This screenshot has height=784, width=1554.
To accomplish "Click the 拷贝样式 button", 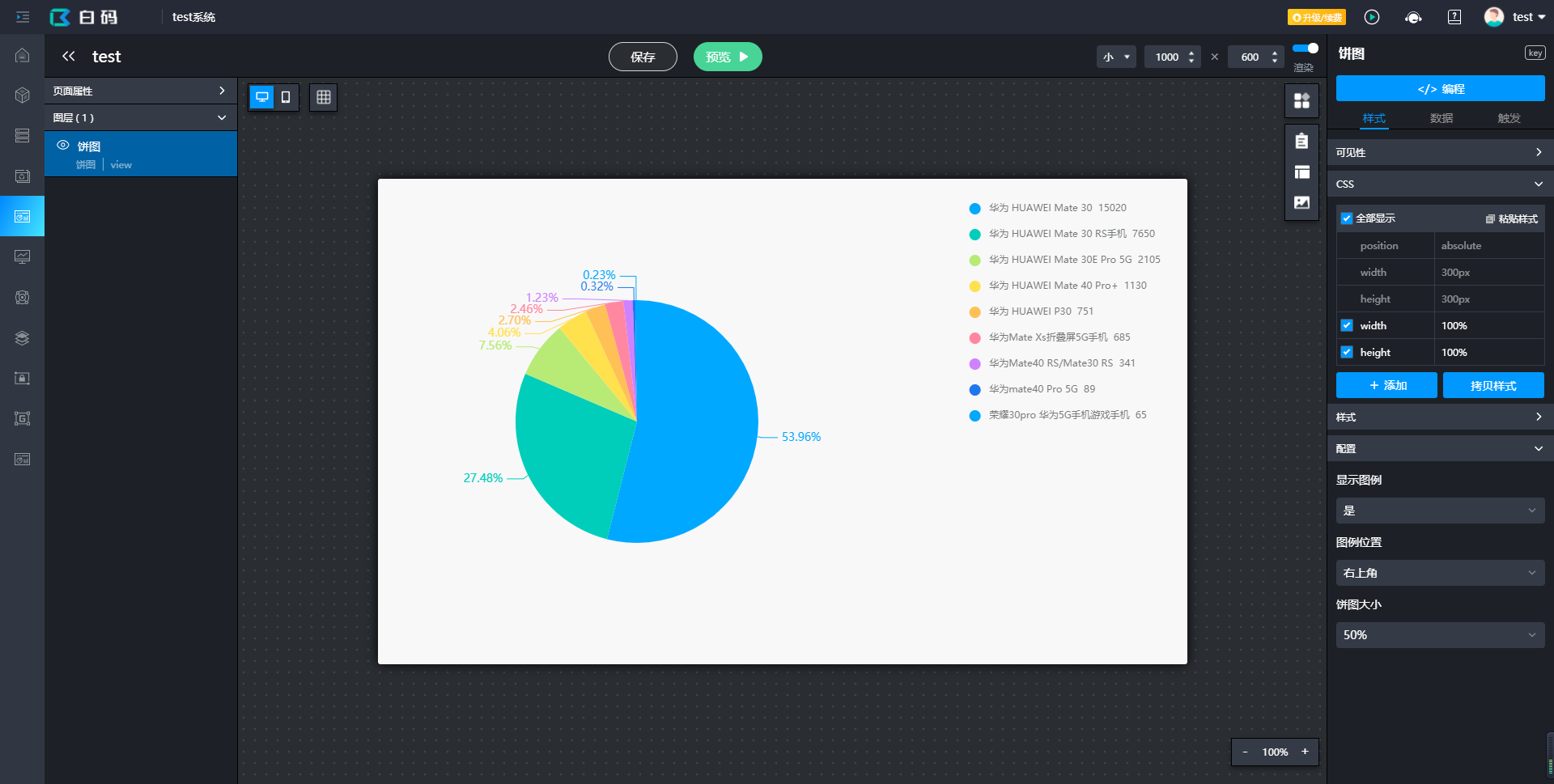I will pos(1493,385).
